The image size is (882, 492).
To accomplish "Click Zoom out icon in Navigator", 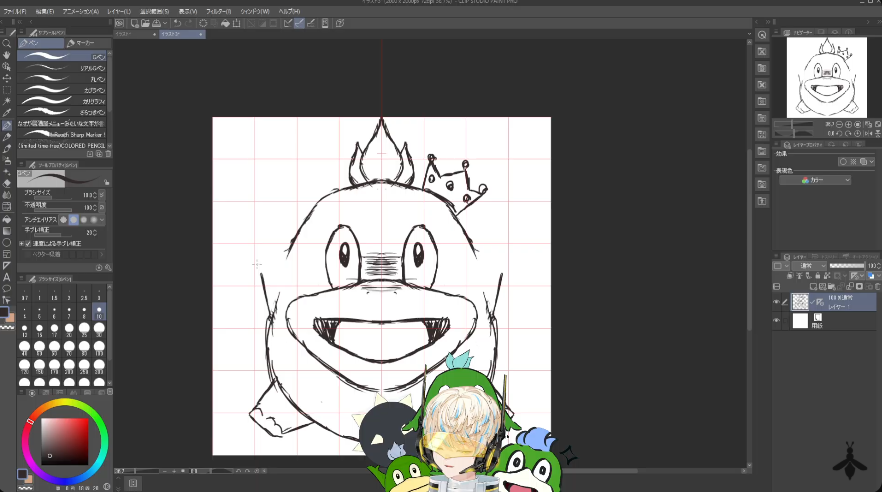I will click(840, 124).
